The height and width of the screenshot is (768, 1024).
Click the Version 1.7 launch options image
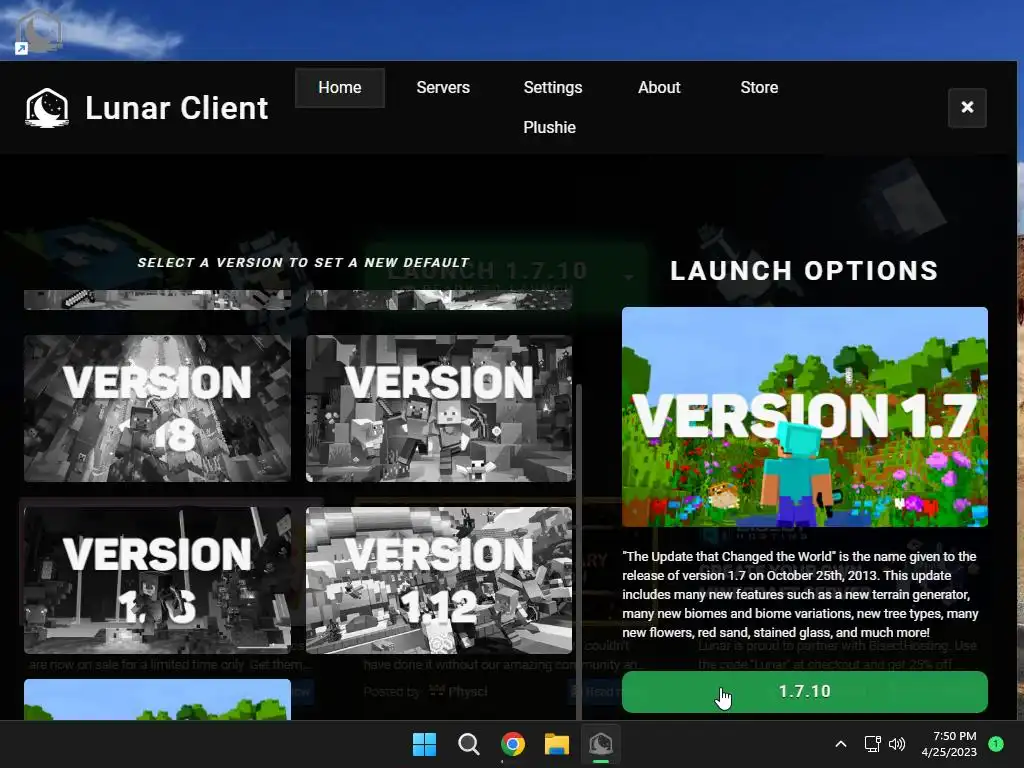coord(805,417)
